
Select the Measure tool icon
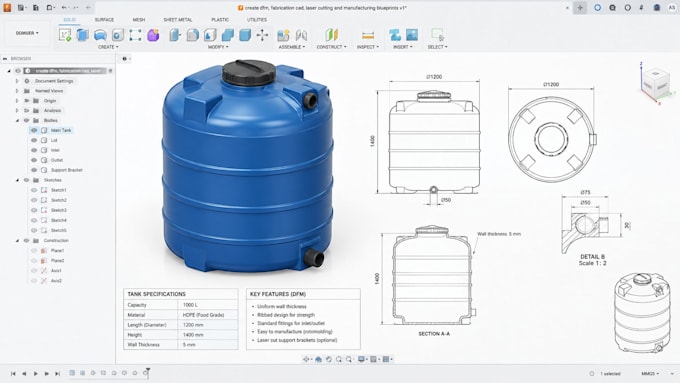point(368,35)
